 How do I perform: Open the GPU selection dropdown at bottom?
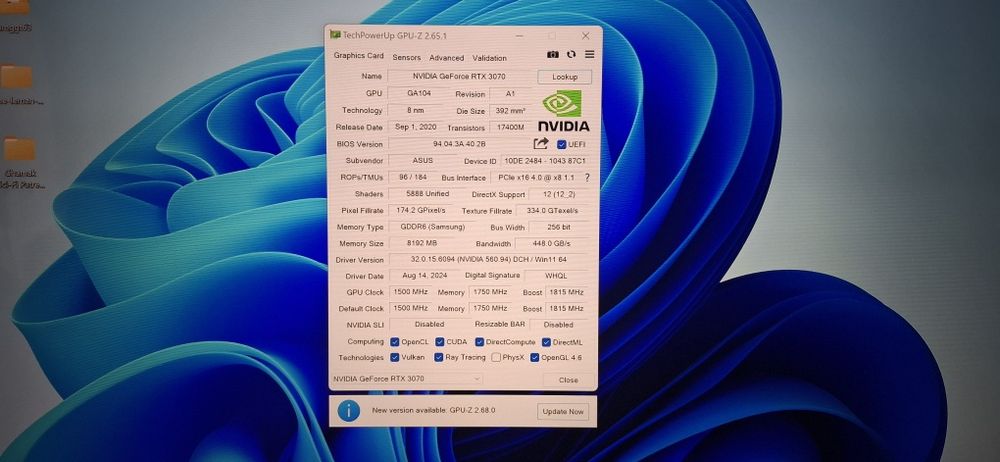click(x=406, y=379)
